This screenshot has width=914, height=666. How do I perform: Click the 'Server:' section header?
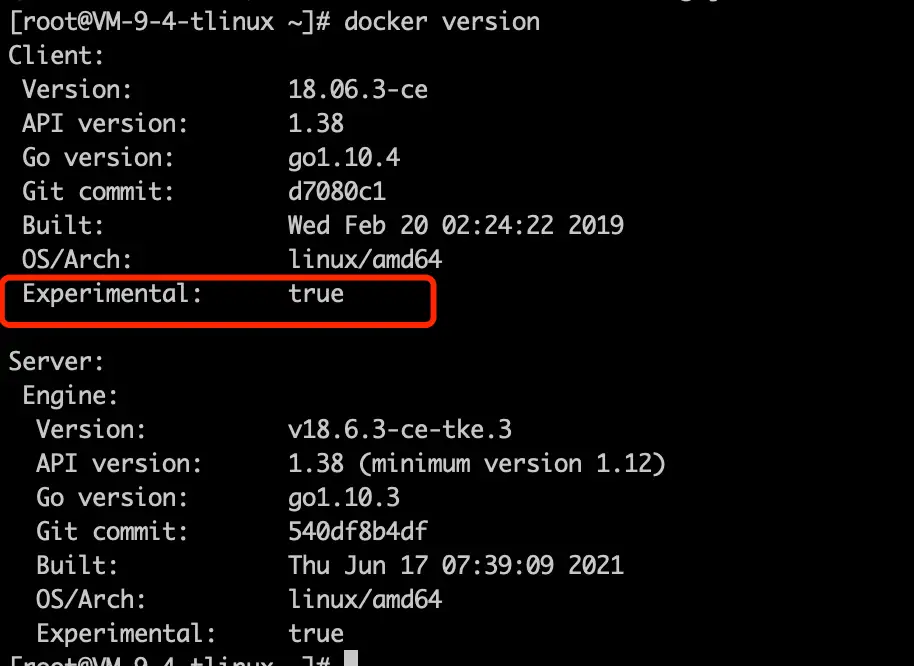[x=56, y=361]
